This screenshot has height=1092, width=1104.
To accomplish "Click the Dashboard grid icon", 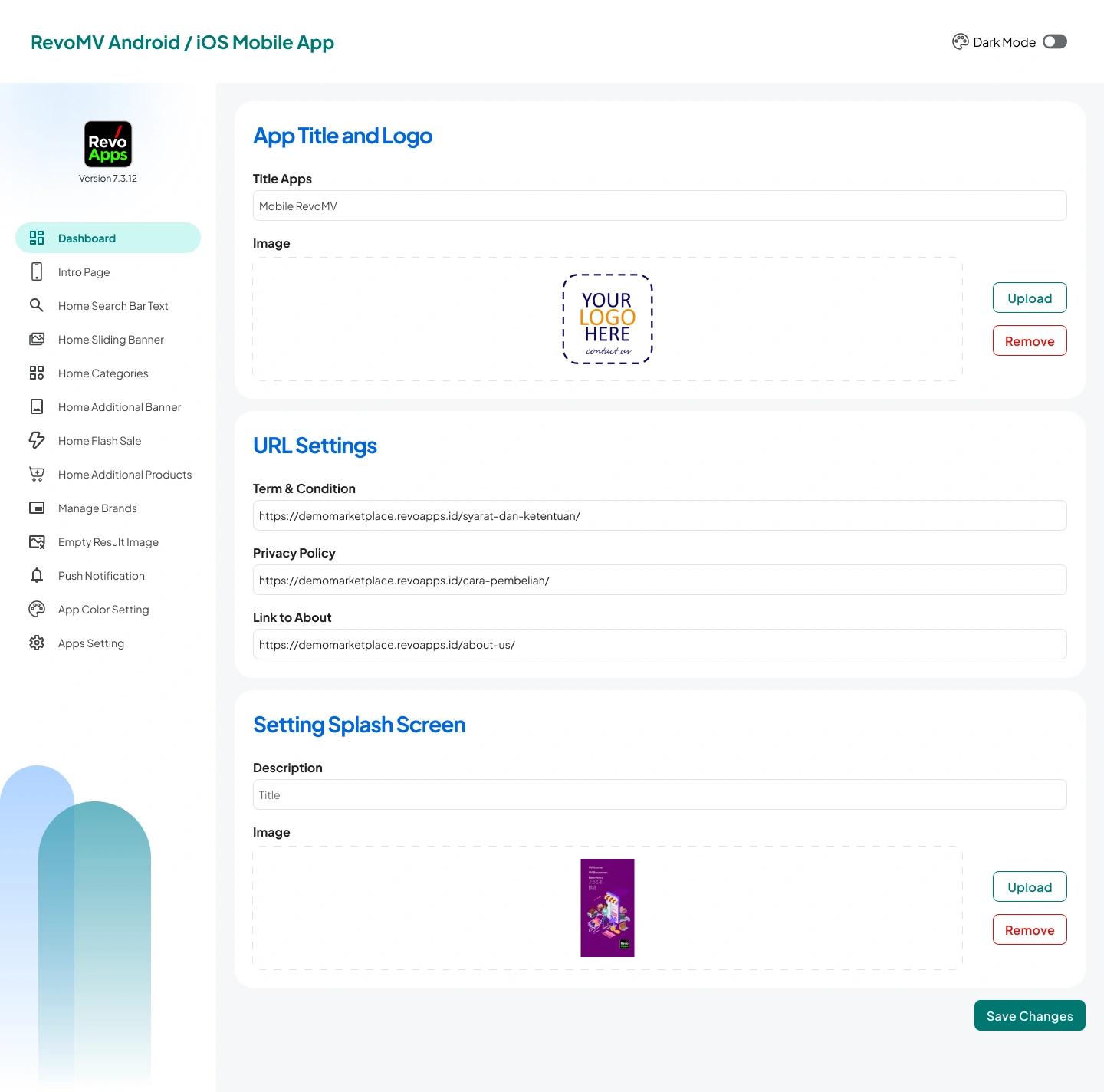I will [37, 238].
